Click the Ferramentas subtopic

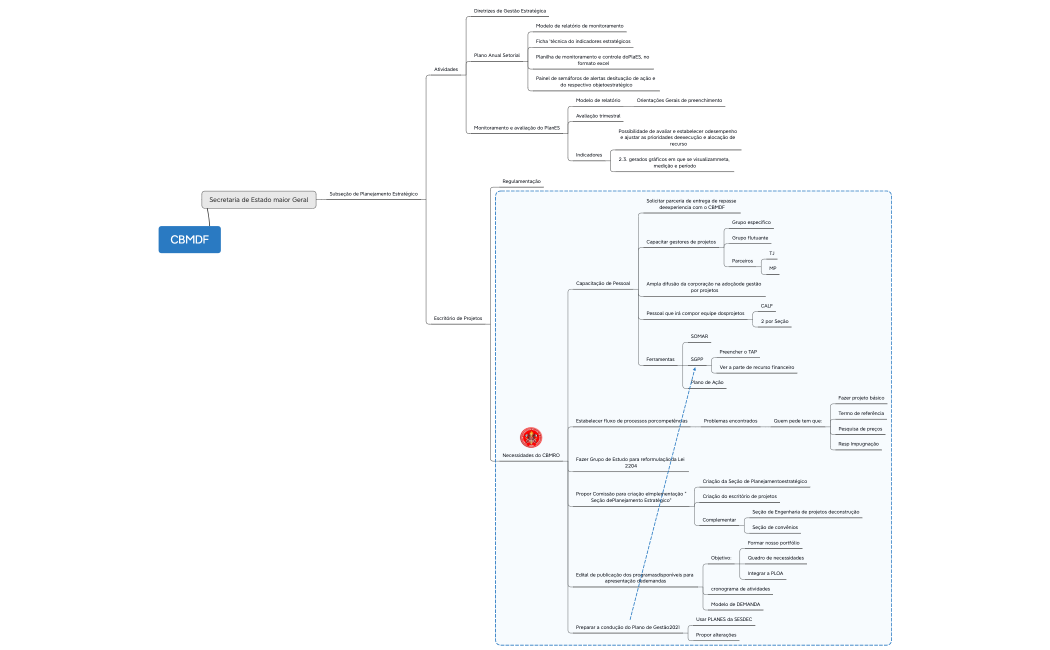coord(660,359)
